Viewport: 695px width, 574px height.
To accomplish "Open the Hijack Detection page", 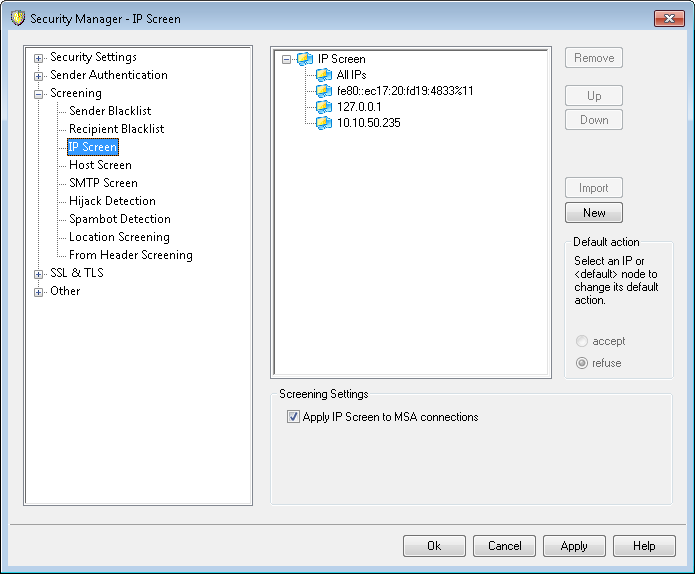I will point(112,201).
